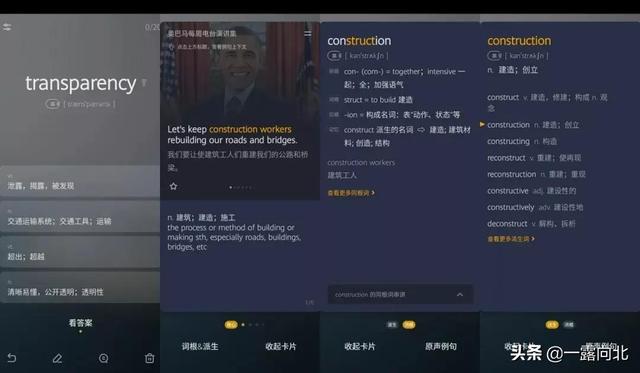Tap the 'n. 建筑；建造；施工' definition line
Screen dimensions: 640x373
coord(201,218)
